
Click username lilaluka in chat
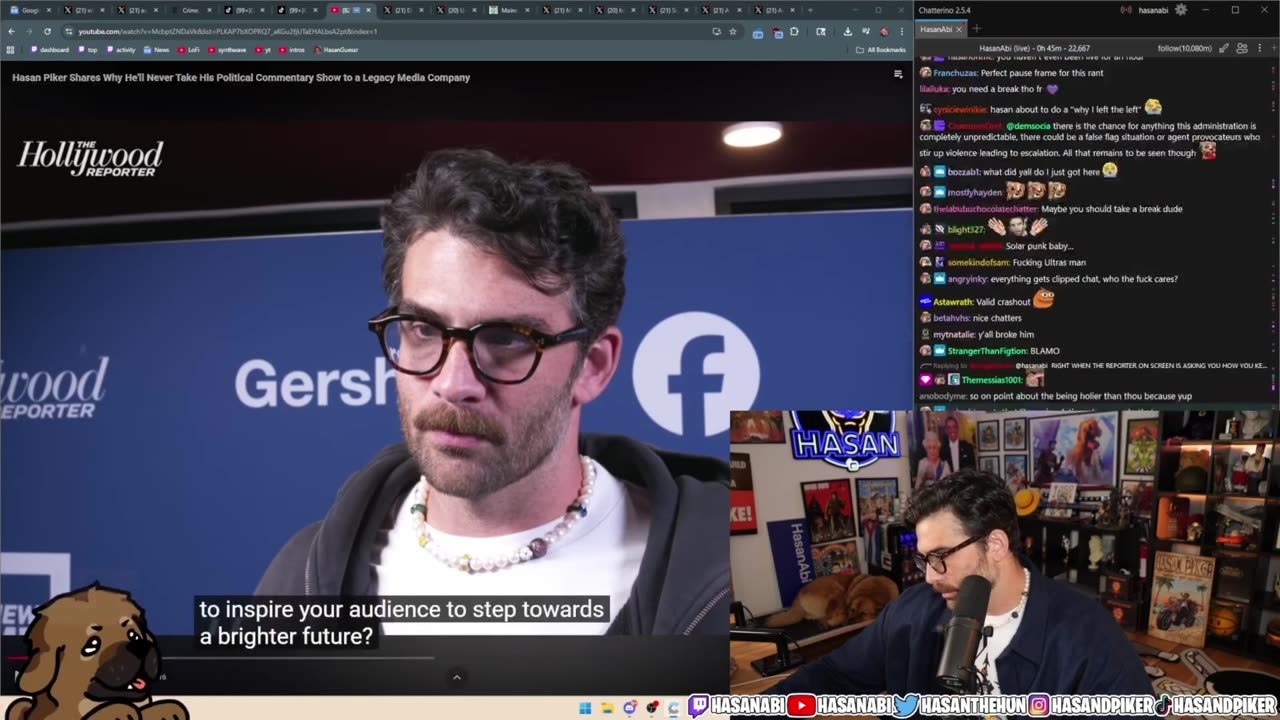(x=934, y=89)
